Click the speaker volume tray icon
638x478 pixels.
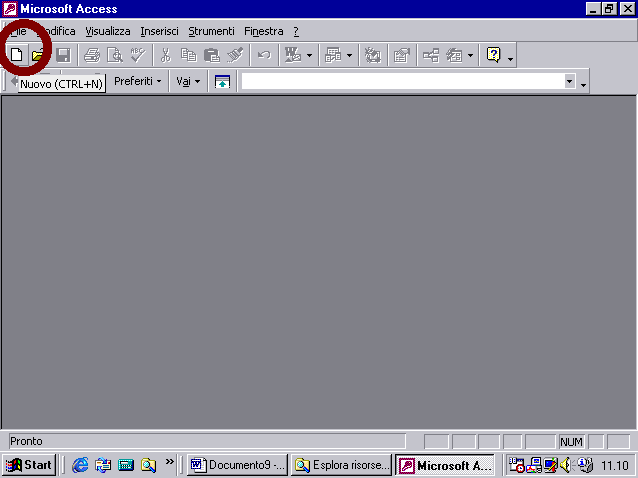pos(566,465)
